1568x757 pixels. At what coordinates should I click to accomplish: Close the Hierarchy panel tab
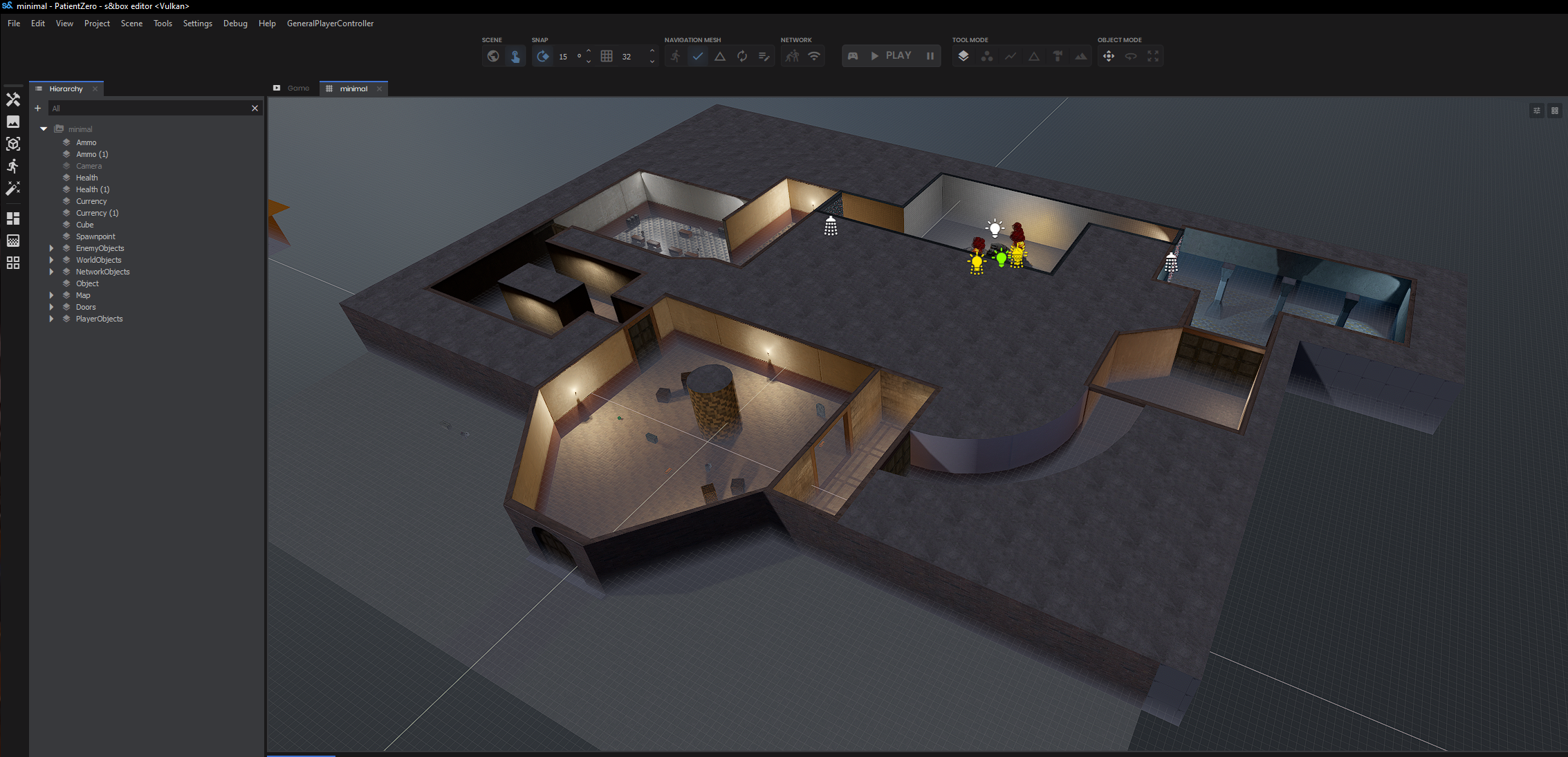point(95,88)
